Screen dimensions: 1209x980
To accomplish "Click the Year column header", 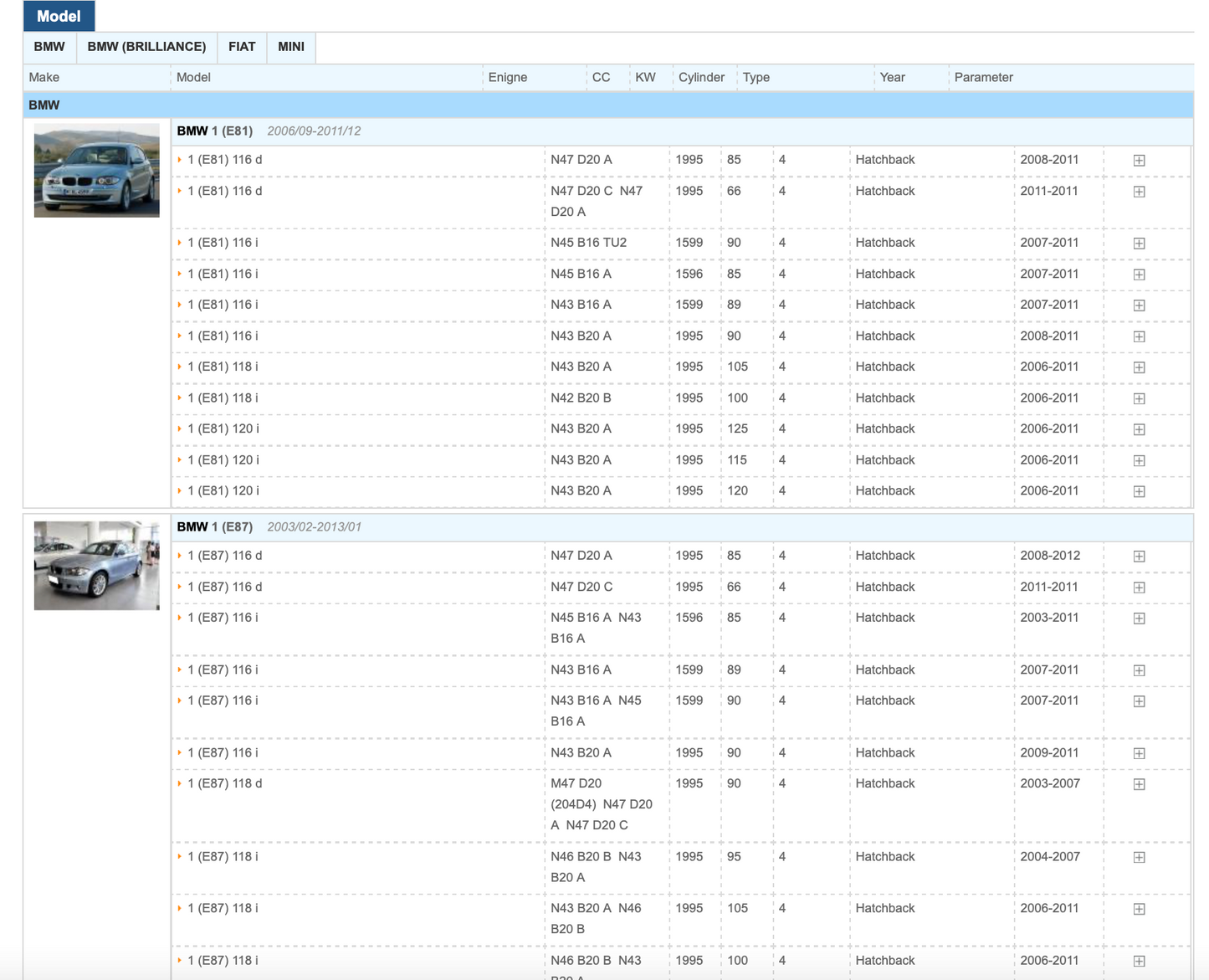I will click(892, 77).
